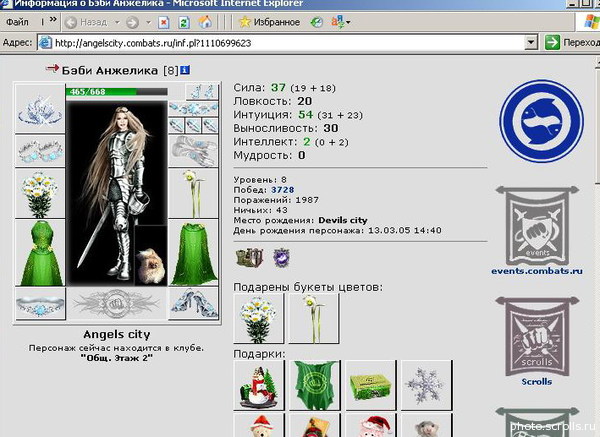
Task: Open the Scrolls link
Action: tap(537, 382)
